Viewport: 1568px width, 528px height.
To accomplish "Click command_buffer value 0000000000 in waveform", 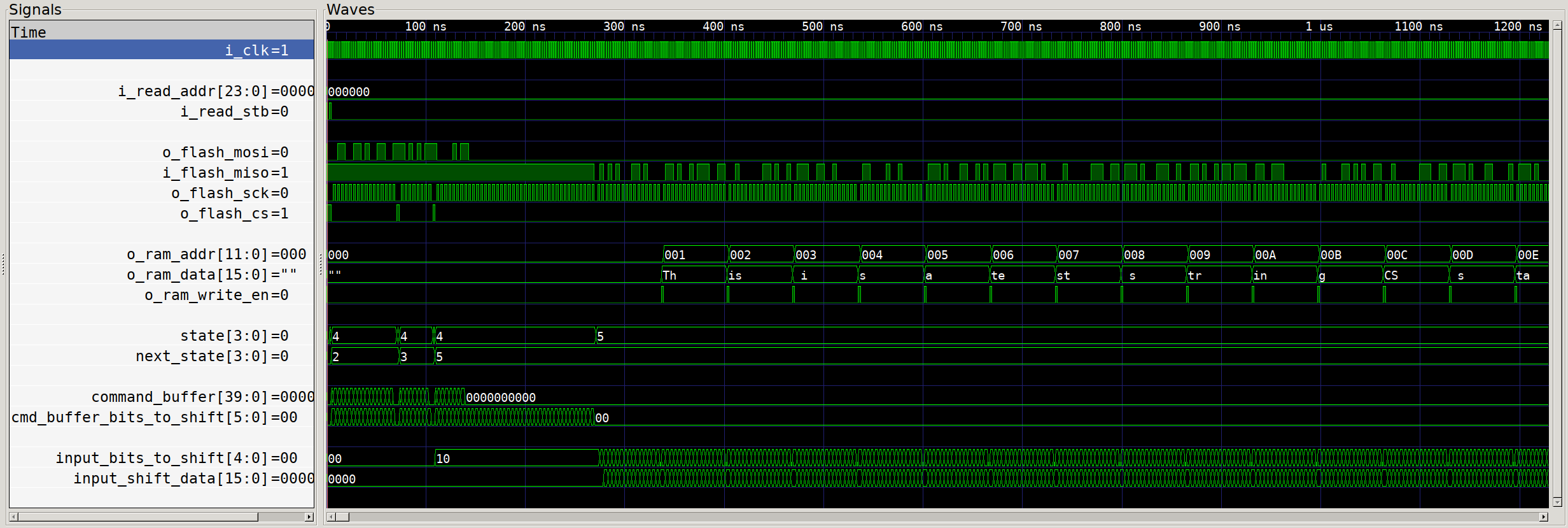I will point(501,397).
